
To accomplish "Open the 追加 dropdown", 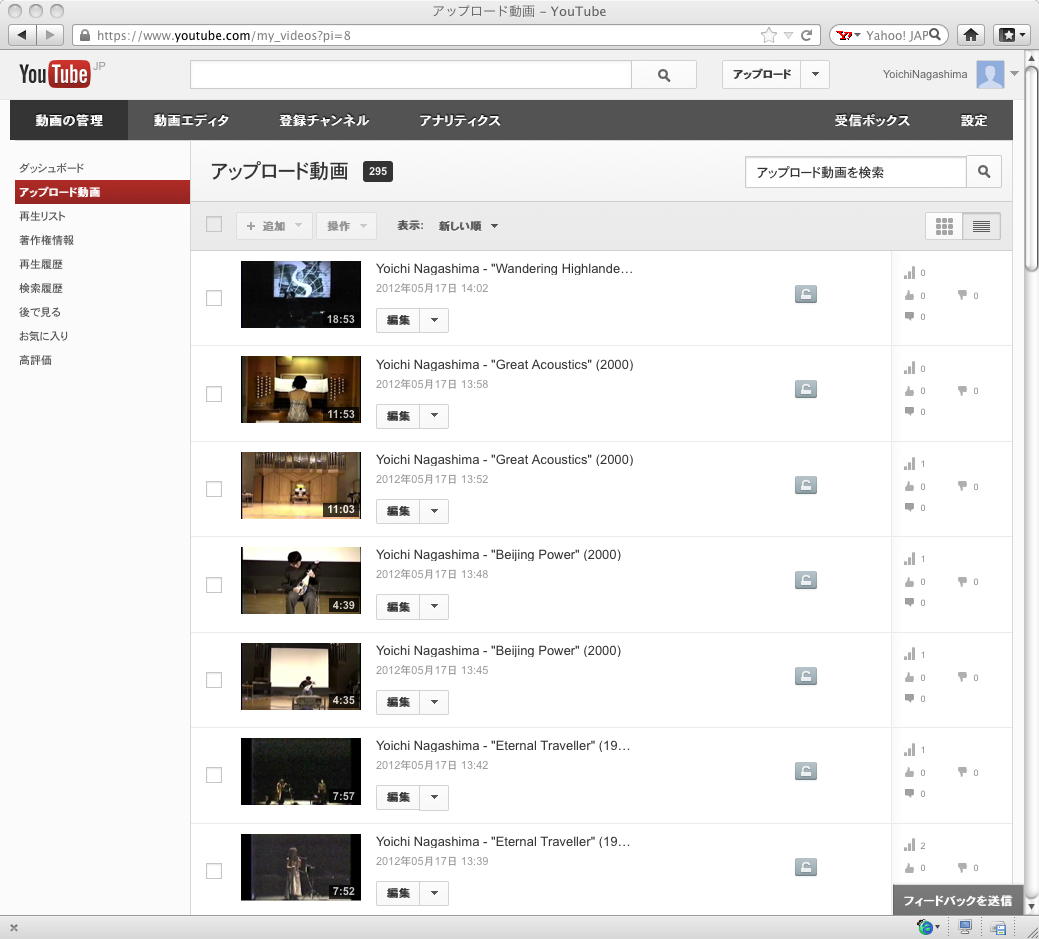I will click(274, 226).
